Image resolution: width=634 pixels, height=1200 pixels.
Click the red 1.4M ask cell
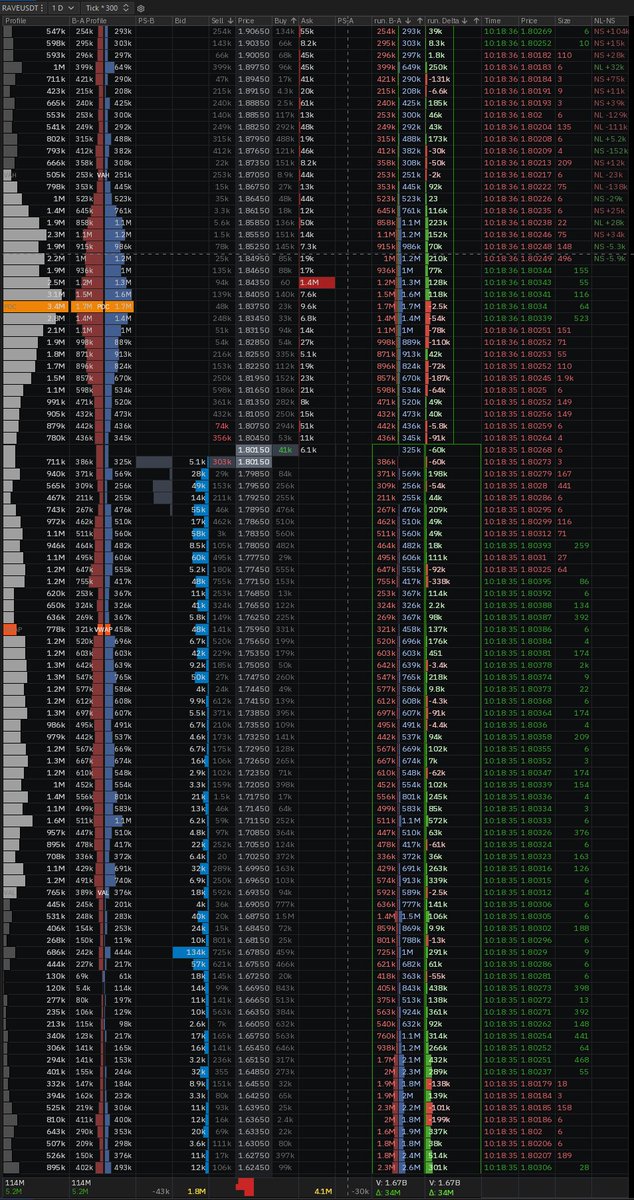coord(317,283)
